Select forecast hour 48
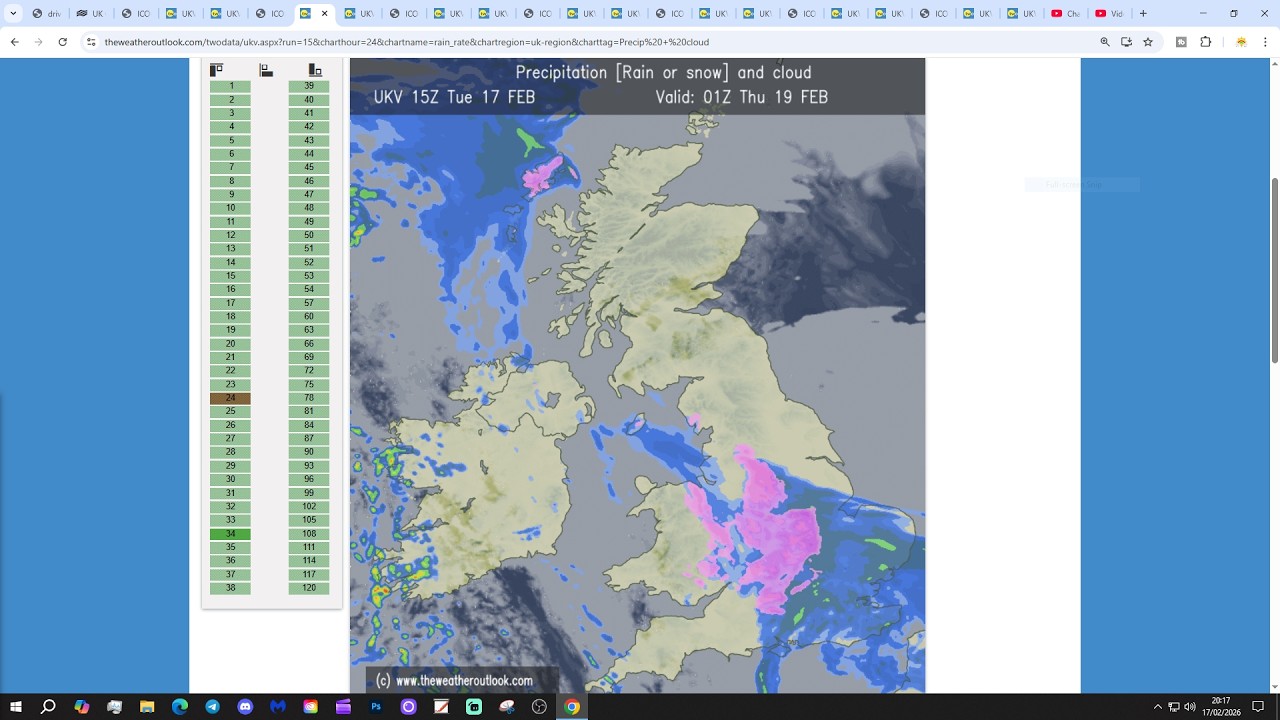 309,208
